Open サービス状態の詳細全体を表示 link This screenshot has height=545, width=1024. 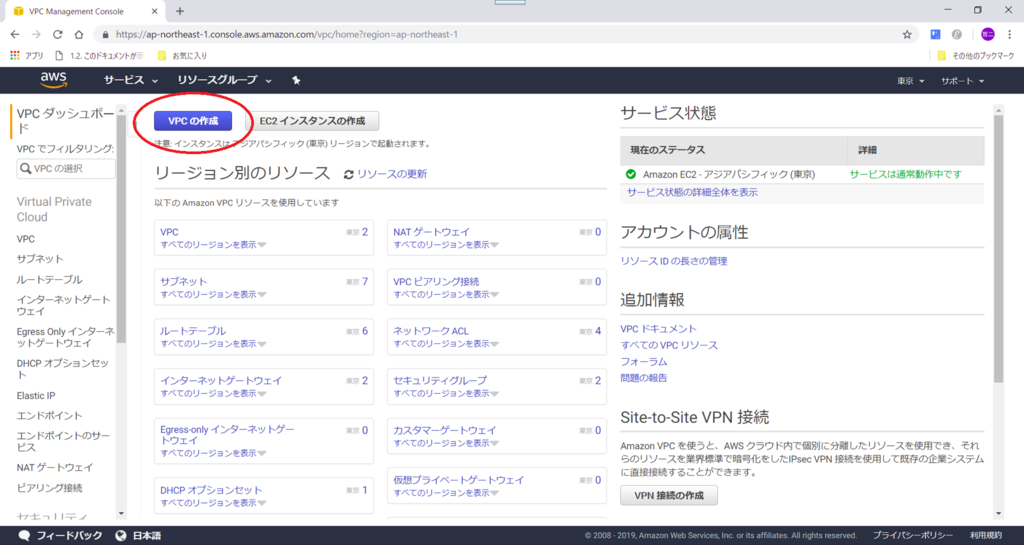(692, 193)
